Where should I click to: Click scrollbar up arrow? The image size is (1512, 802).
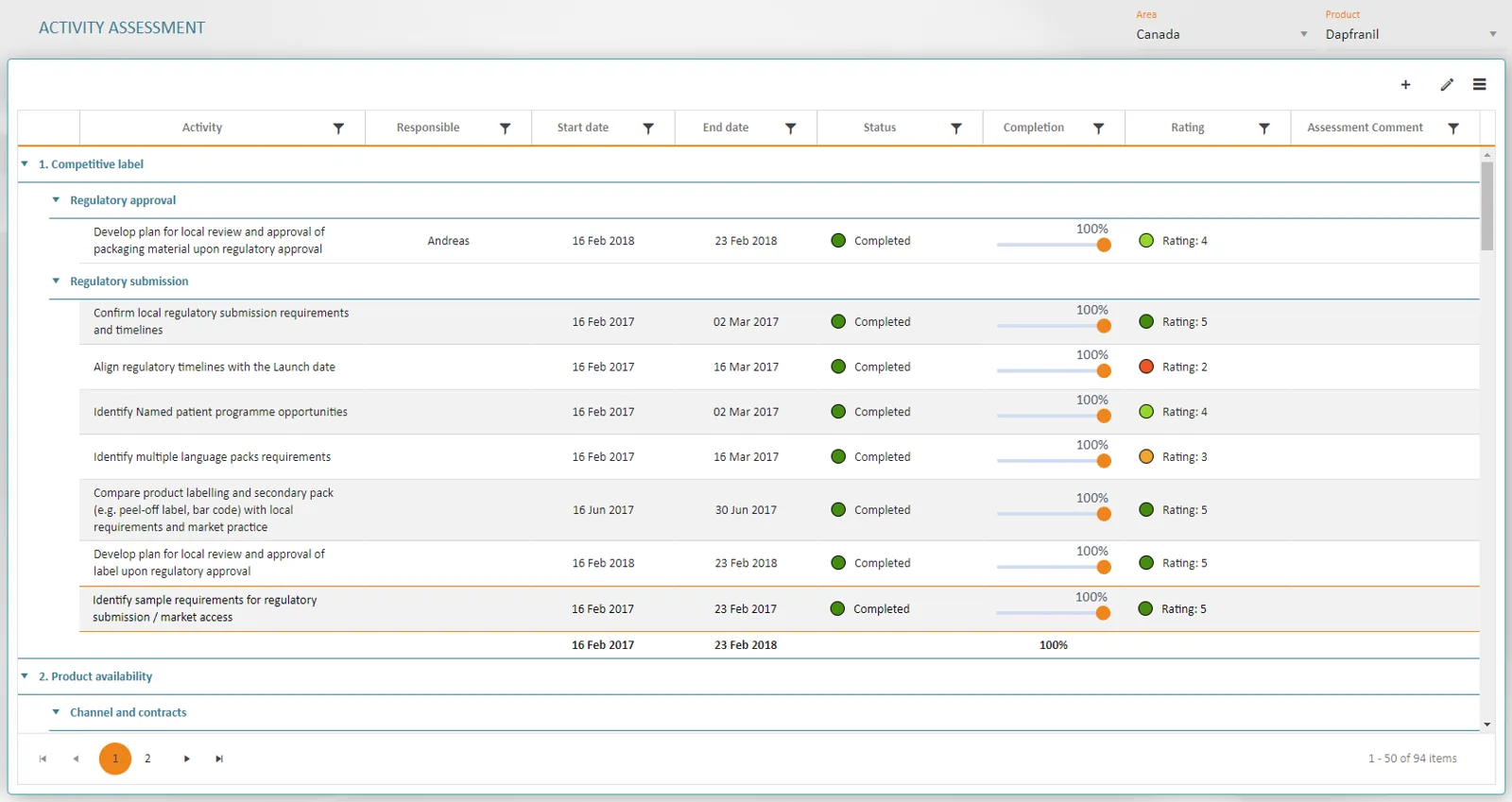(1487, 154)
